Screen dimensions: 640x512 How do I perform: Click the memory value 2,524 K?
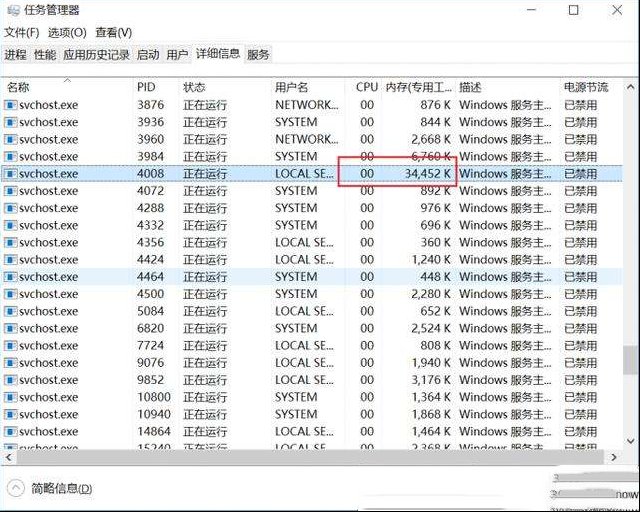pos(431,328)
